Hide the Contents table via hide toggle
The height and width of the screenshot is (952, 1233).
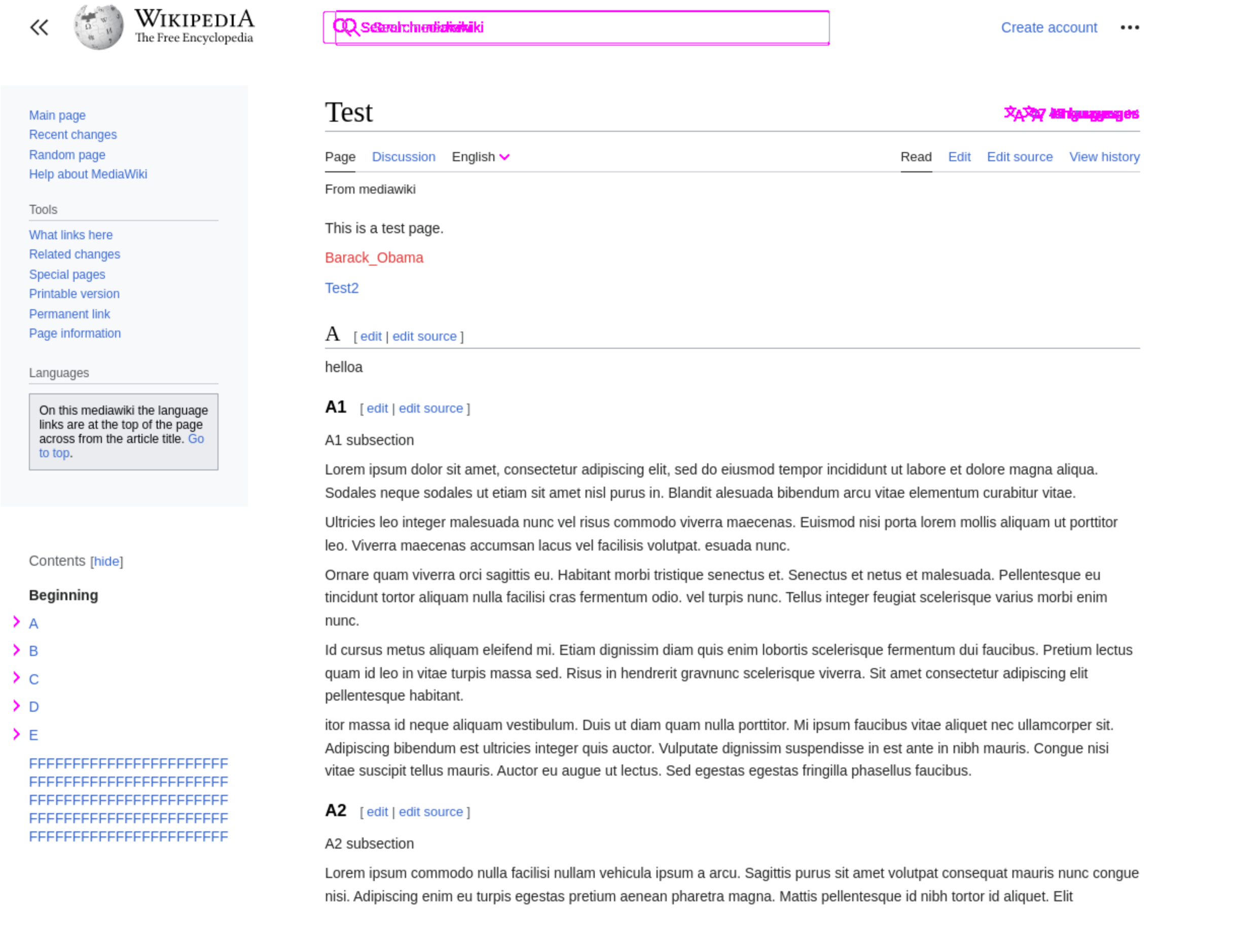pos(106,561)
